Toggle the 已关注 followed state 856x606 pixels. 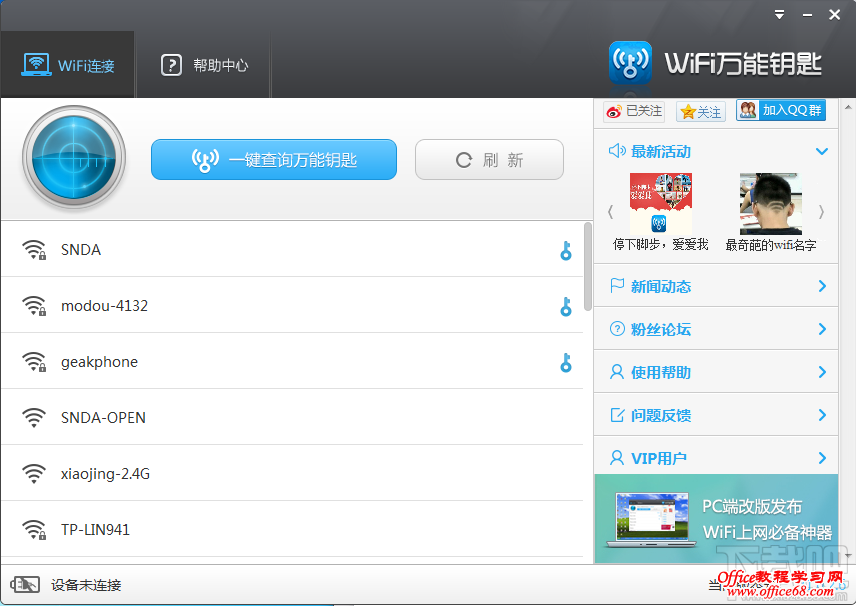[632, 111]
